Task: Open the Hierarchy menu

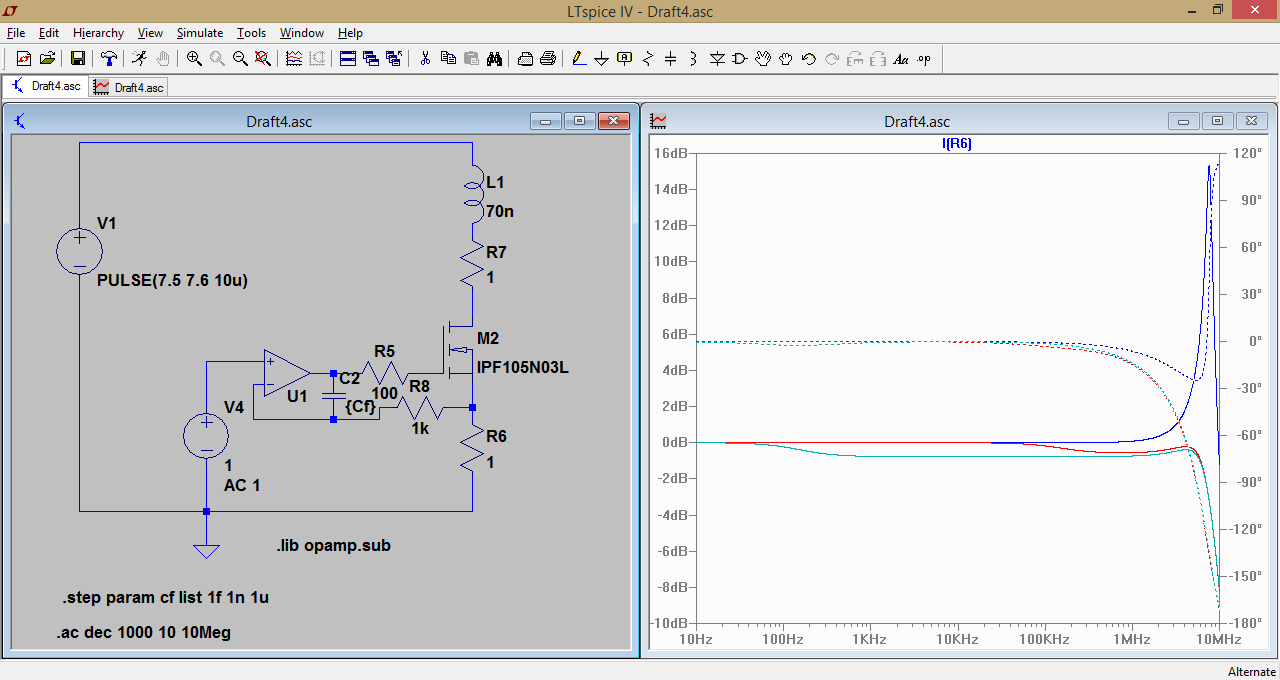Action: [x=98, y=33]
